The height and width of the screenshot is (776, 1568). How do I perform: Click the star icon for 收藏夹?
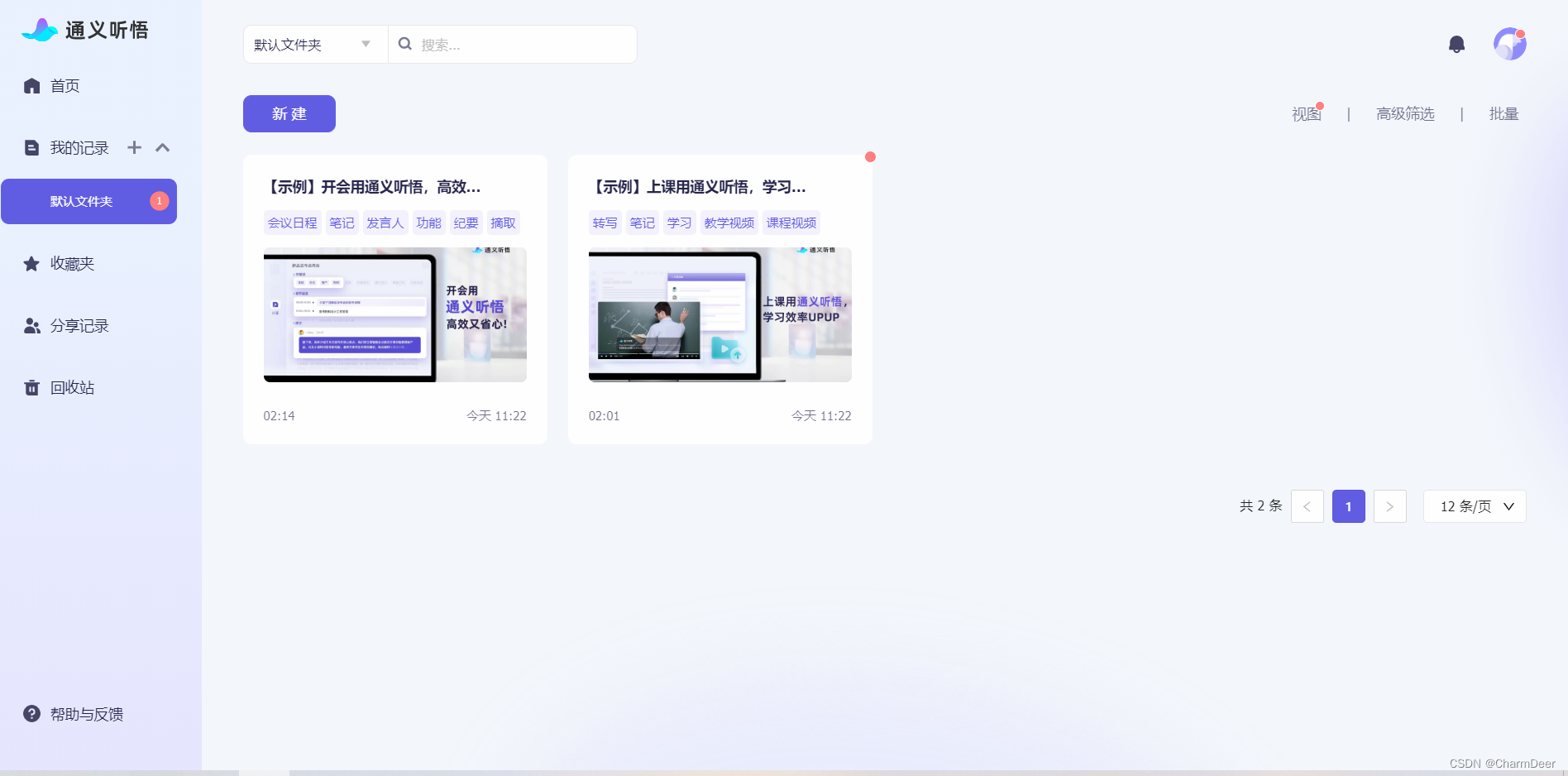click(31, 264)
